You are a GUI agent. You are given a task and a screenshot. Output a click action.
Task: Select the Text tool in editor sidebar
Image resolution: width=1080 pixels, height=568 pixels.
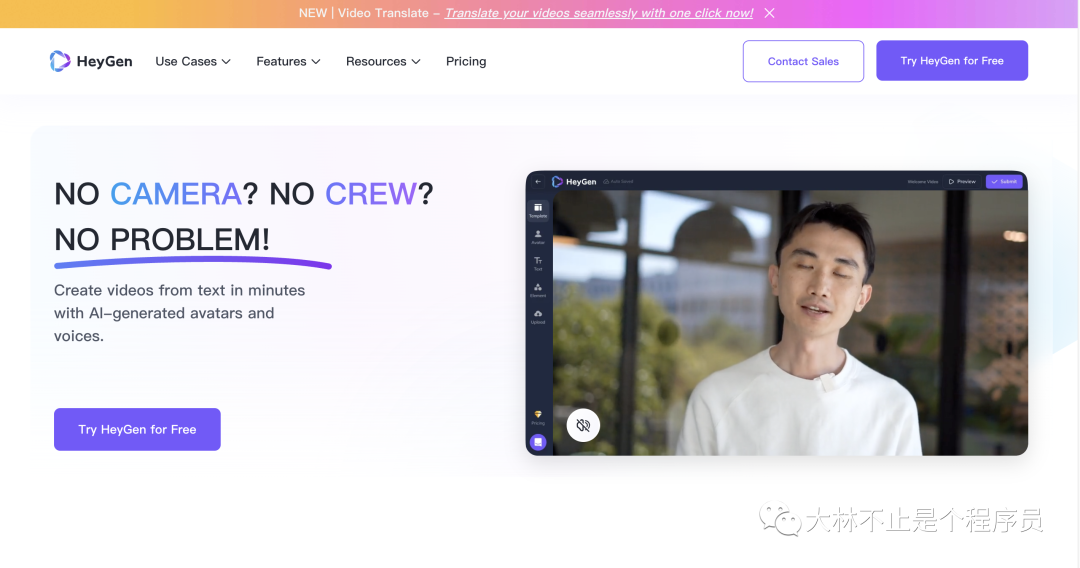(538, 263)
